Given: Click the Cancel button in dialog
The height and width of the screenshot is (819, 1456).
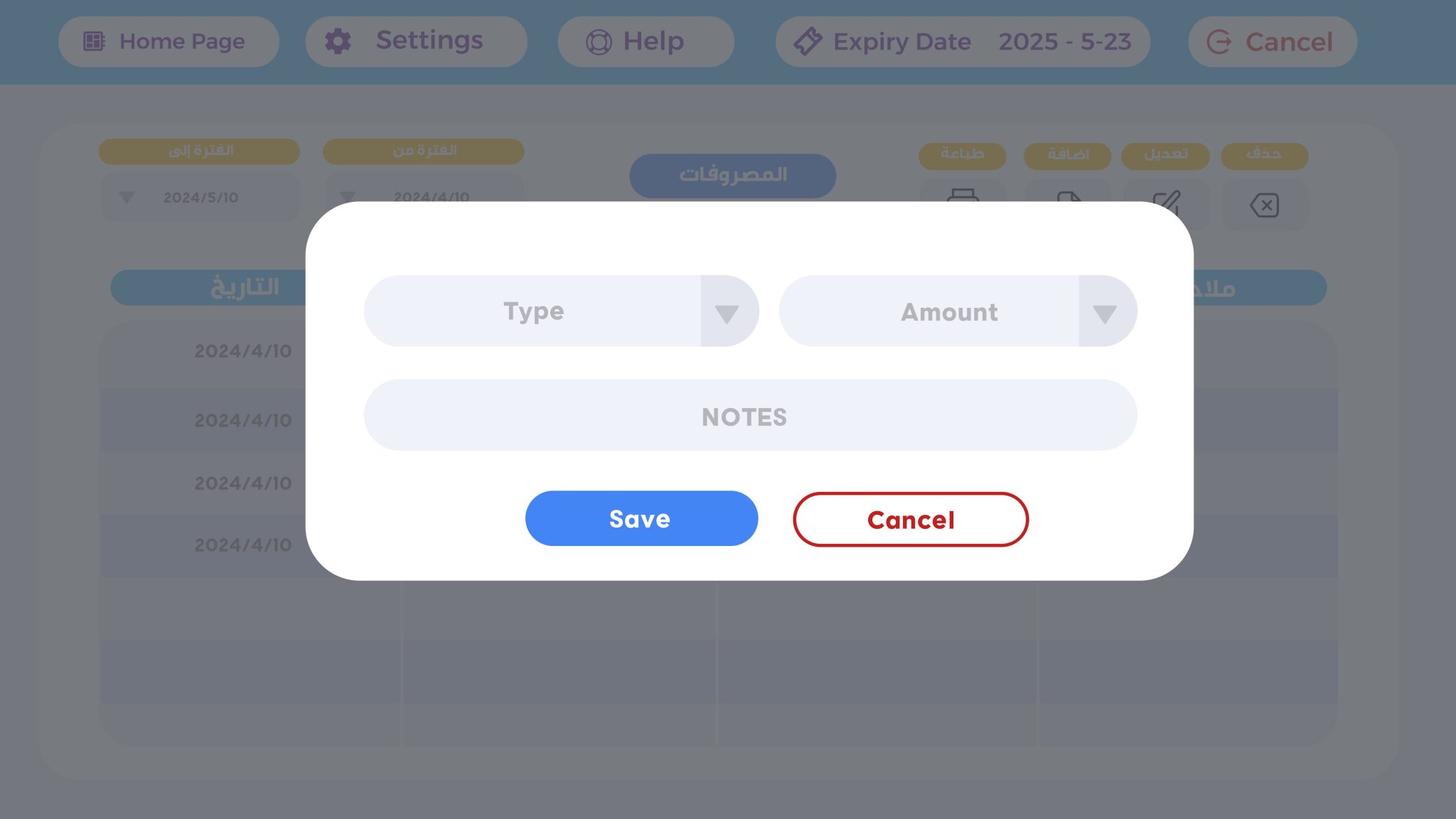Looking at the screenshot, I should (911, 518).
